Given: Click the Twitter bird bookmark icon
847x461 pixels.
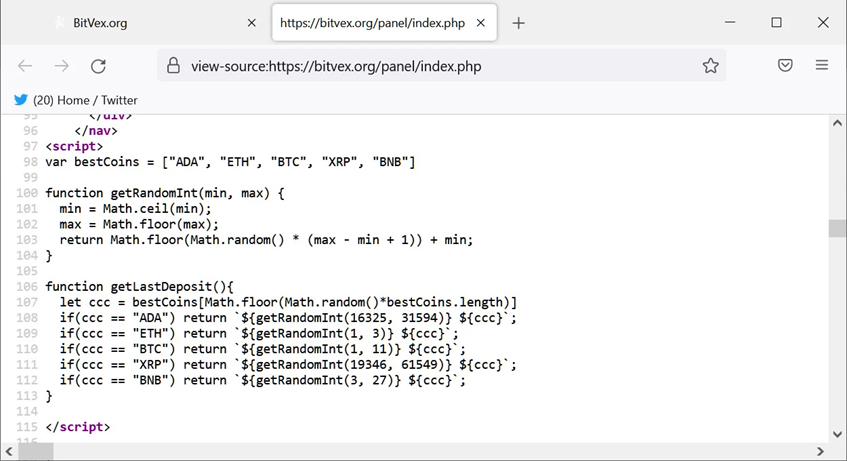Looking at the screenshot, I should coord(21,100).
